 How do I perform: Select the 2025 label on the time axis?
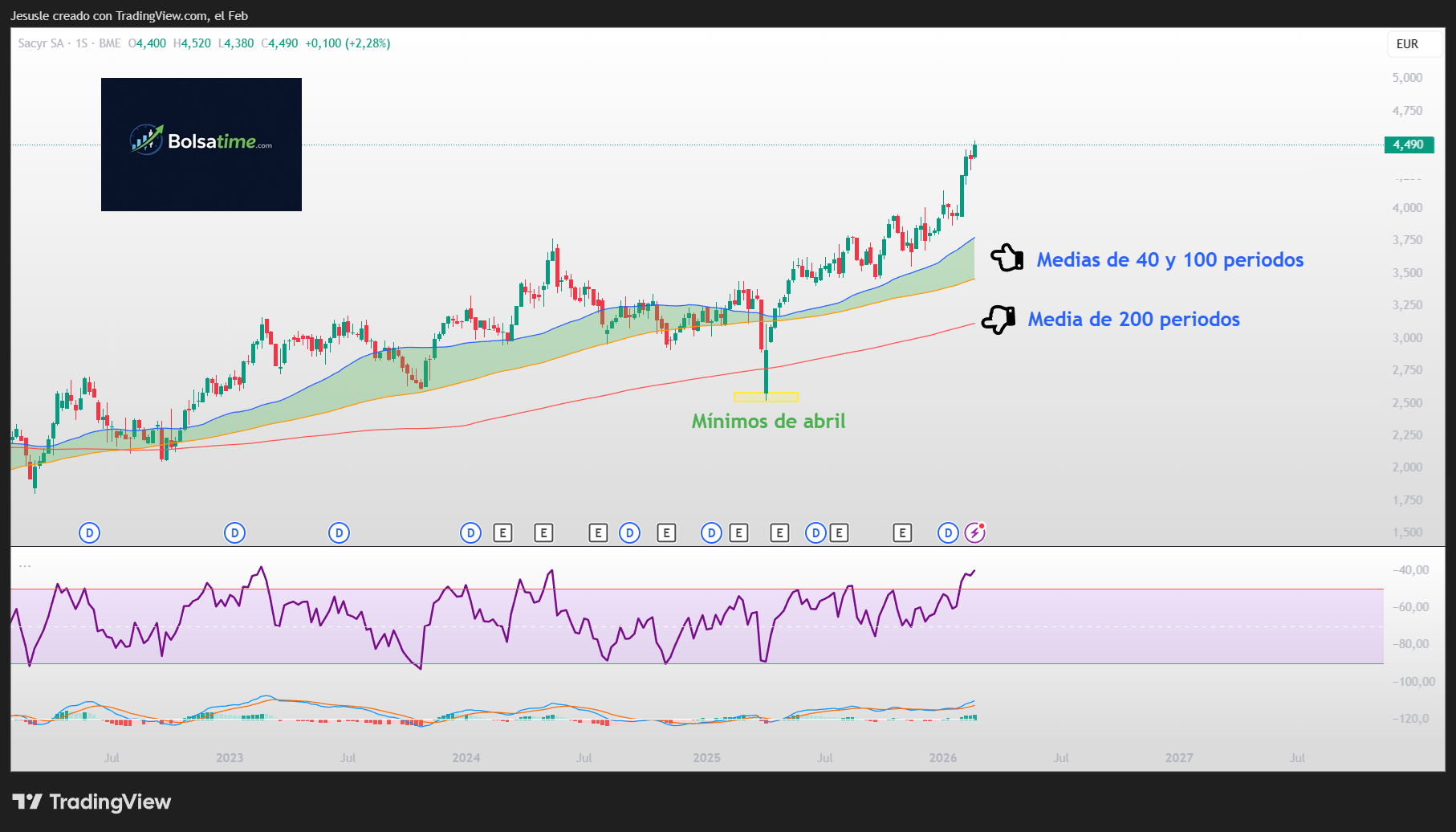(707, 757)
